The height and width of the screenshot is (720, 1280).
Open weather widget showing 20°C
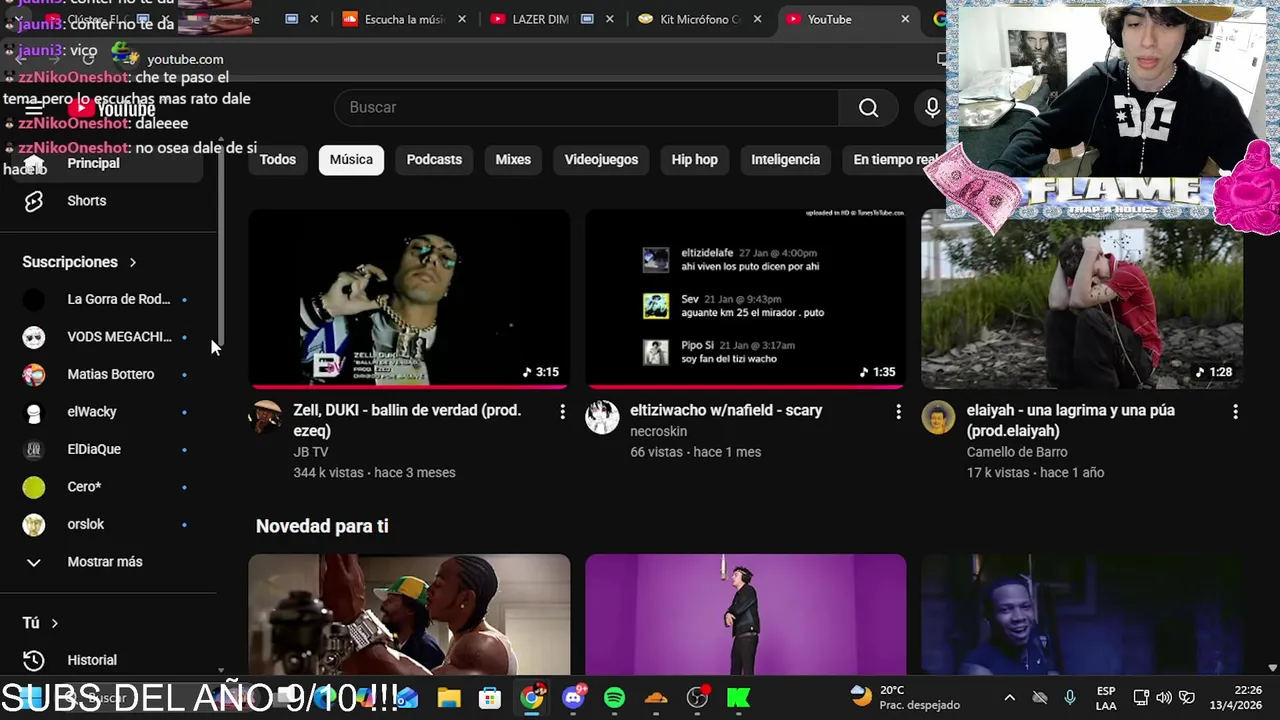905,697
